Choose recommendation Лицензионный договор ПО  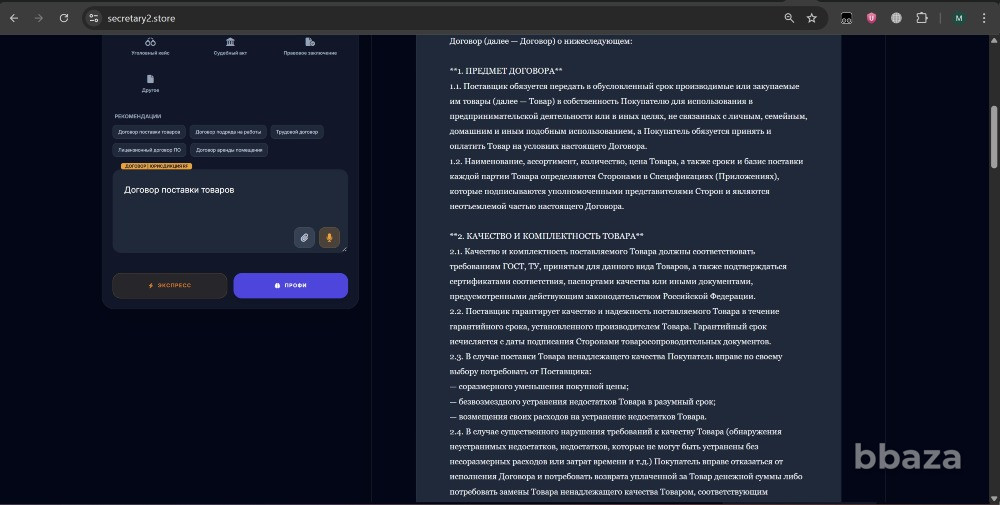click(149, 150)
